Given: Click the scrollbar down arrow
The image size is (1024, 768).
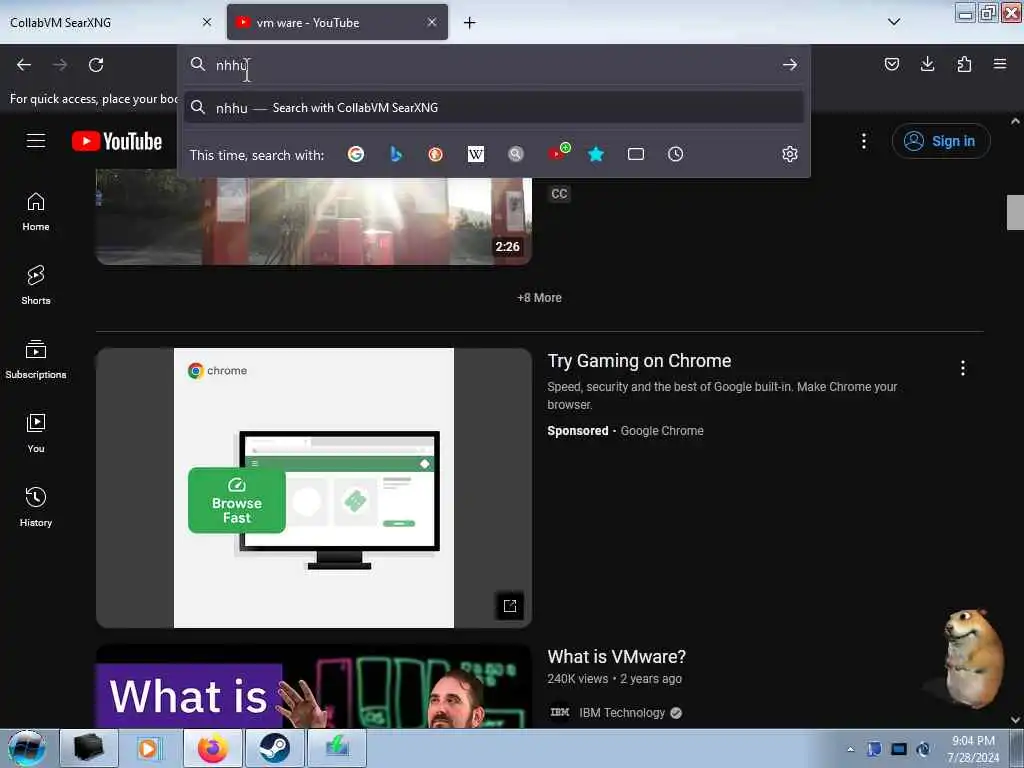Looking at the screenshot, I should click(1015, 720).
